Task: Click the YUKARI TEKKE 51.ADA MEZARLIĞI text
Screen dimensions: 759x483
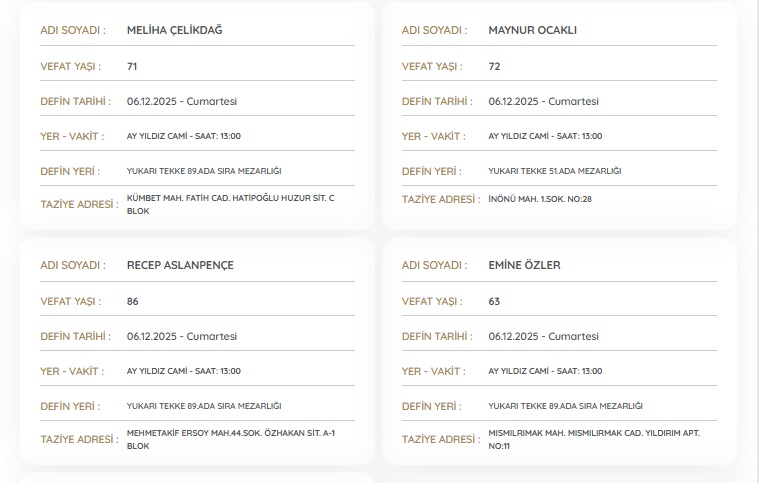Action: pos(554,171)
